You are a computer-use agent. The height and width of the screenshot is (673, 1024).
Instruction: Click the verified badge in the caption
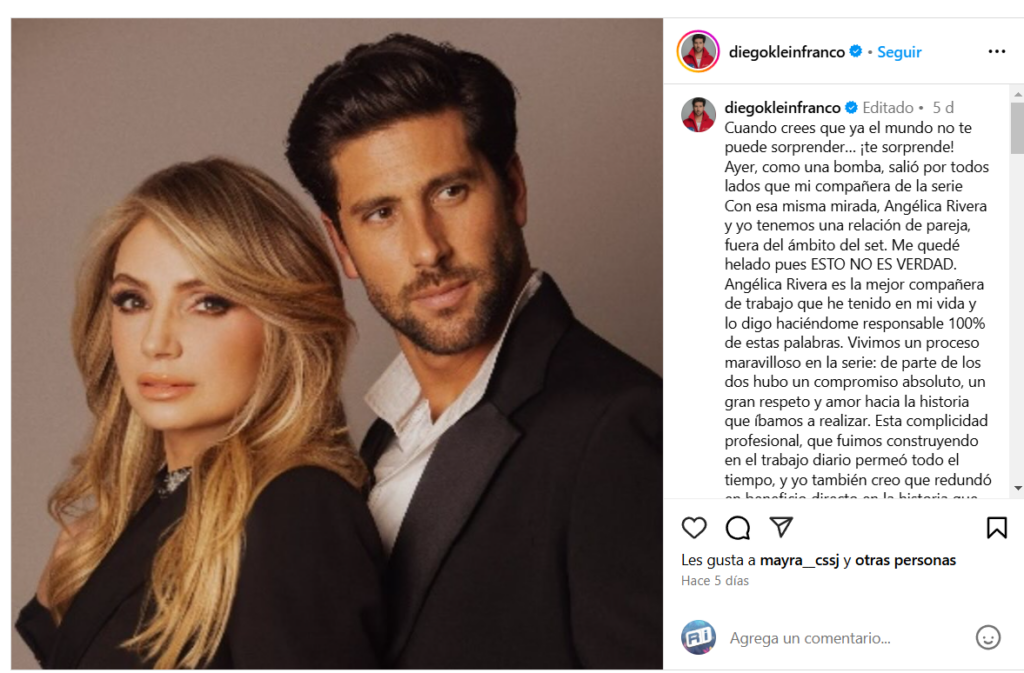852,107
